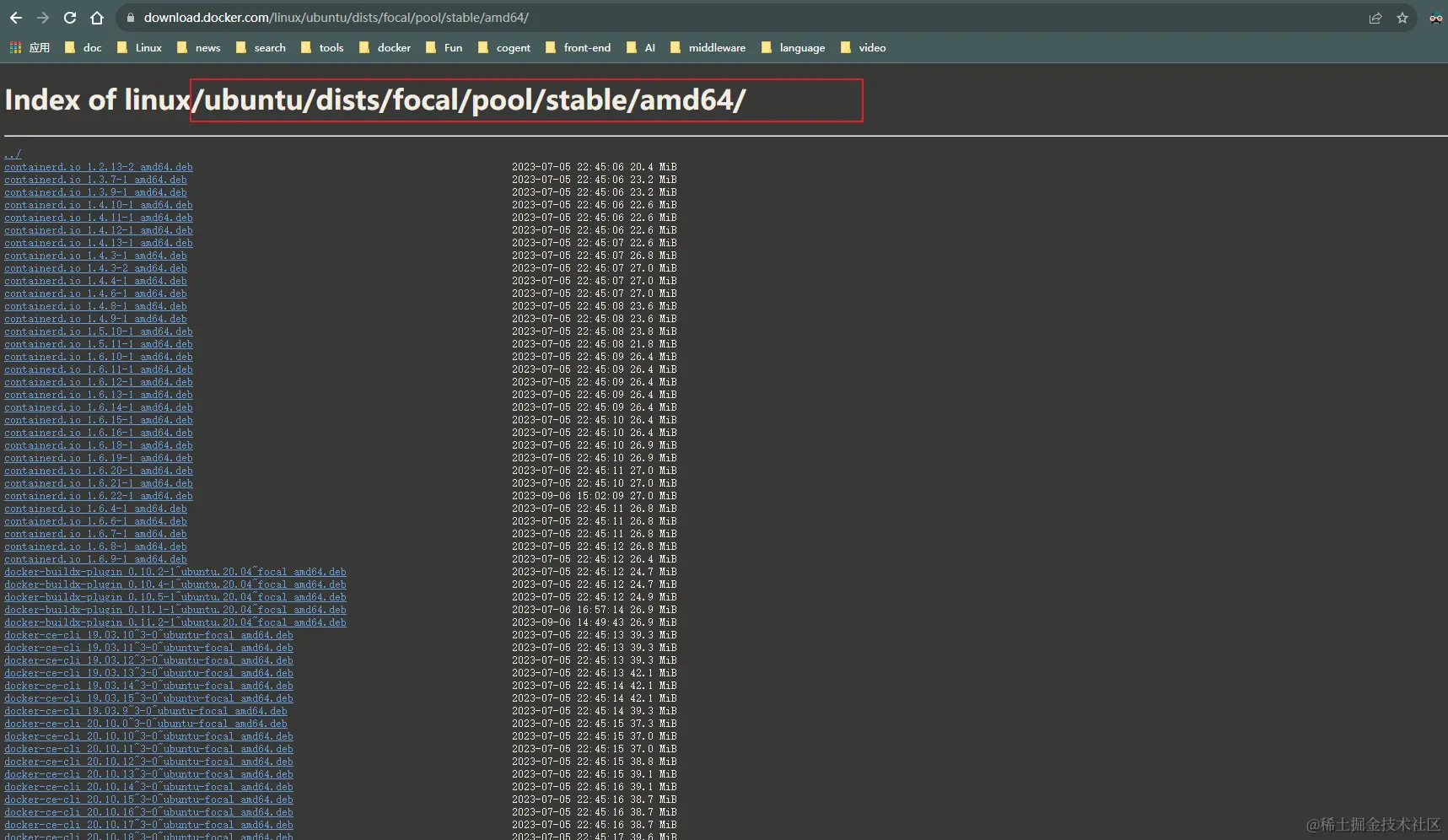Image resolution: width=1448 pixels, height=840 pixels.
Task: Reload the current page
Action: click(70, 18)
